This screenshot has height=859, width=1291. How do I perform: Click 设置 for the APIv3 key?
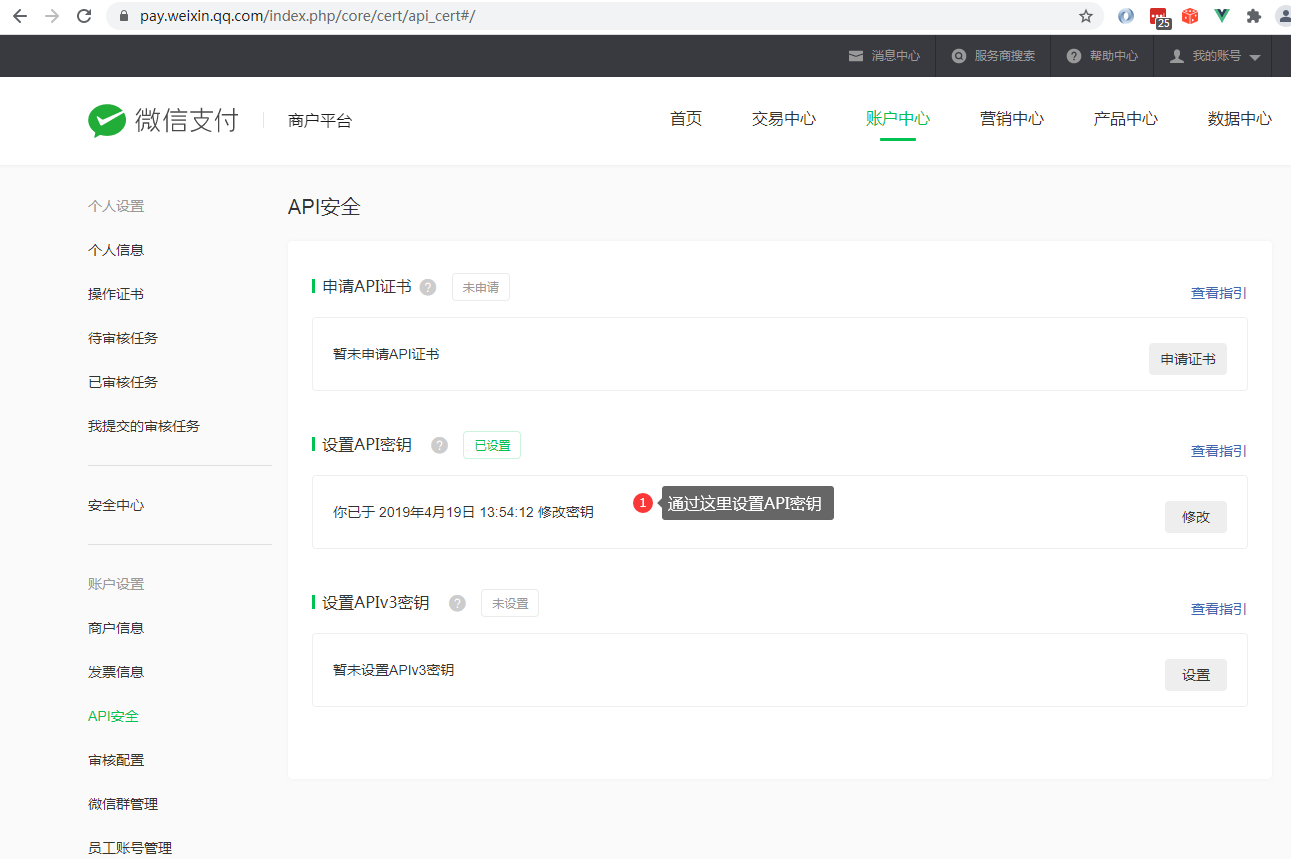pos(1196,675)
